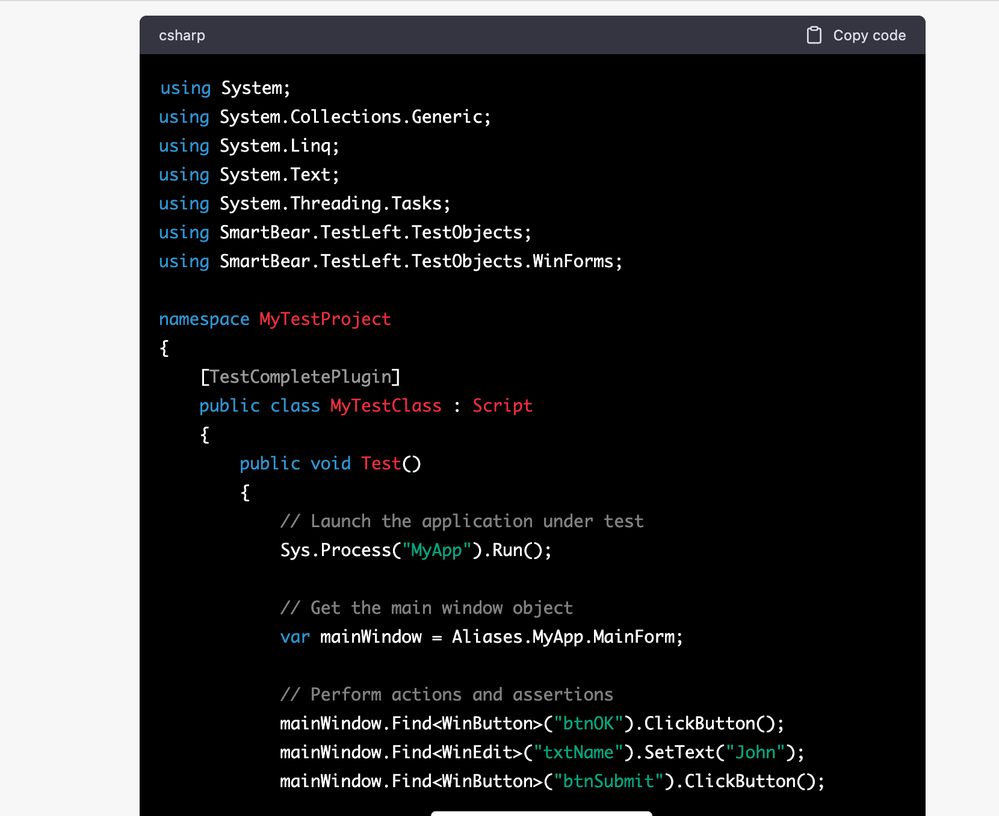
Task: Click the [TestCompletePlugin] attribute
Action: click(x=300, y=377)
